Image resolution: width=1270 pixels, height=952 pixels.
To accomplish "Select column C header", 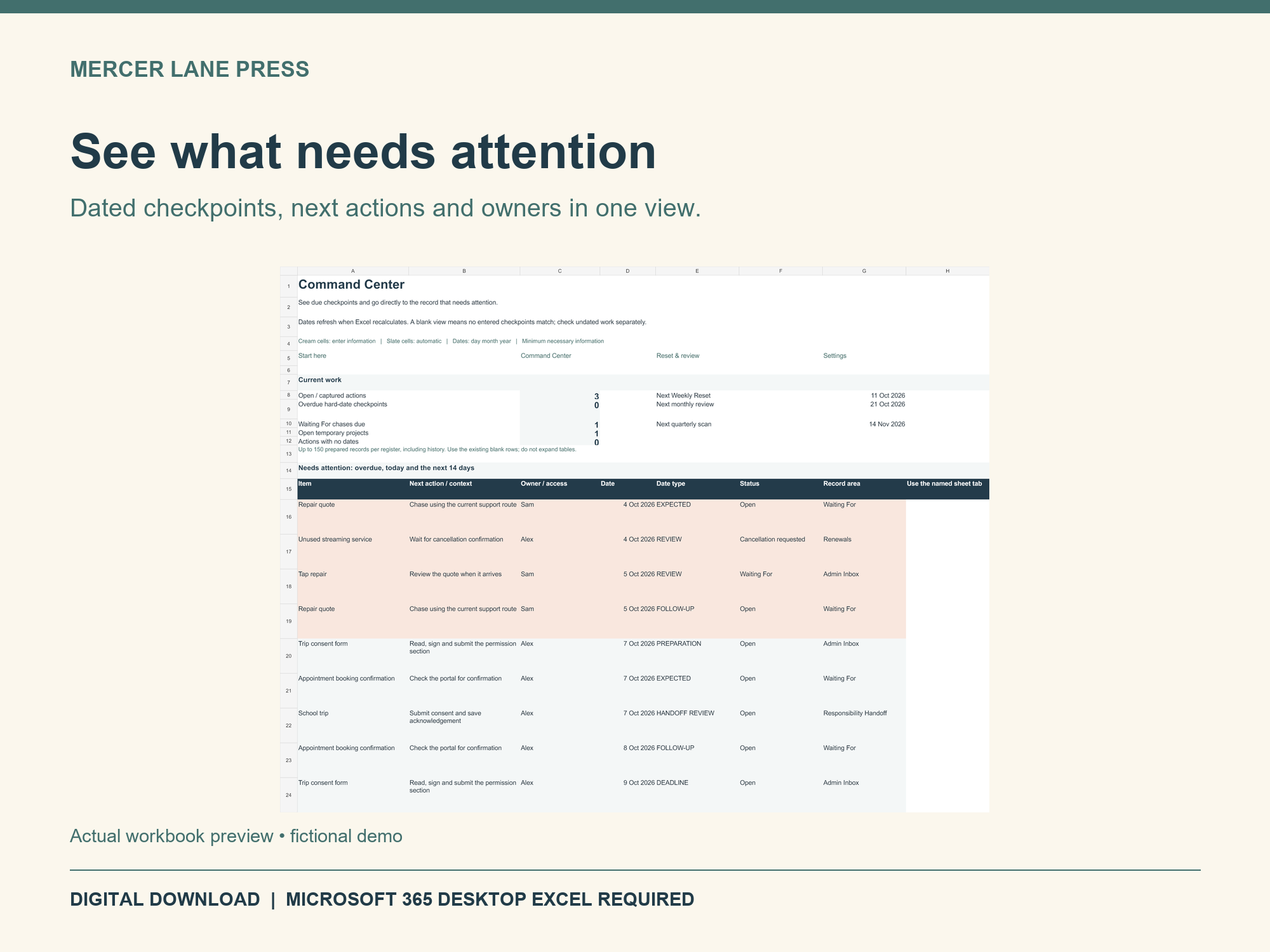I will tap(560, 271).
